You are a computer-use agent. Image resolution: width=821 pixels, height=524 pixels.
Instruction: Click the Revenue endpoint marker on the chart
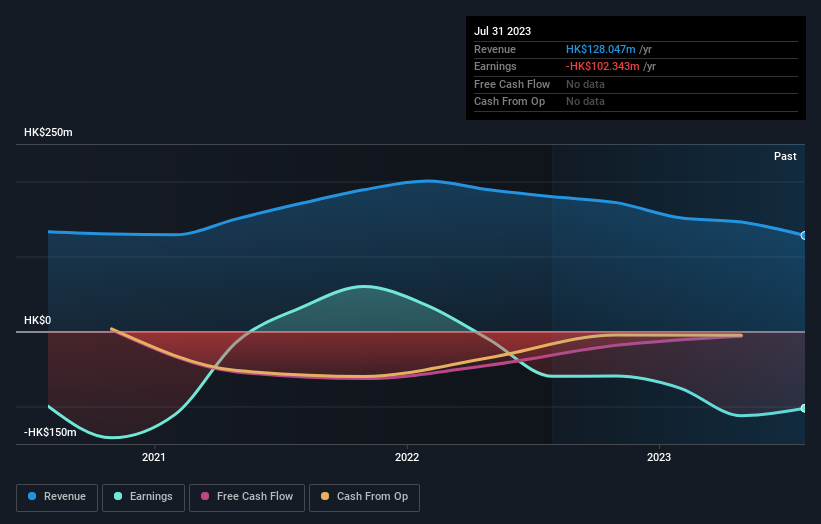pyautogui.click(x=803, y=236)
